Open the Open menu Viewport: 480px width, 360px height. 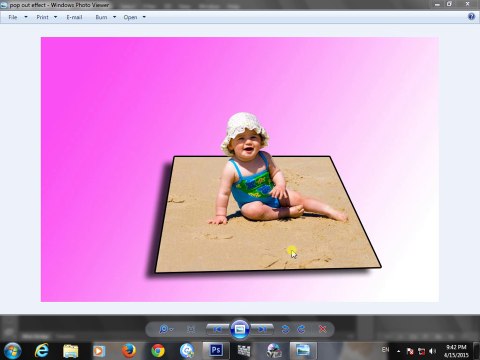click(x=130, y=17)
